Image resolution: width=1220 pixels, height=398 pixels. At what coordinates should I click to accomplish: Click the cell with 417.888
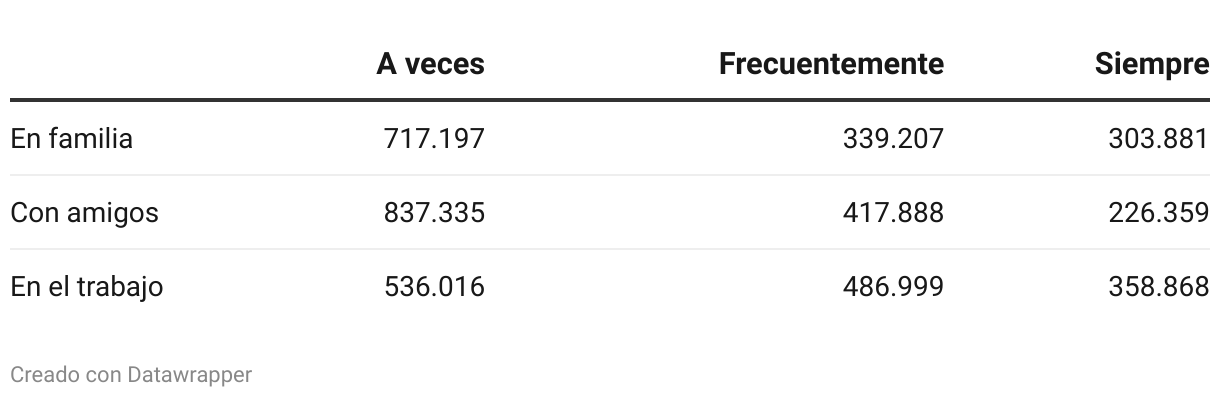coord(892,213)
